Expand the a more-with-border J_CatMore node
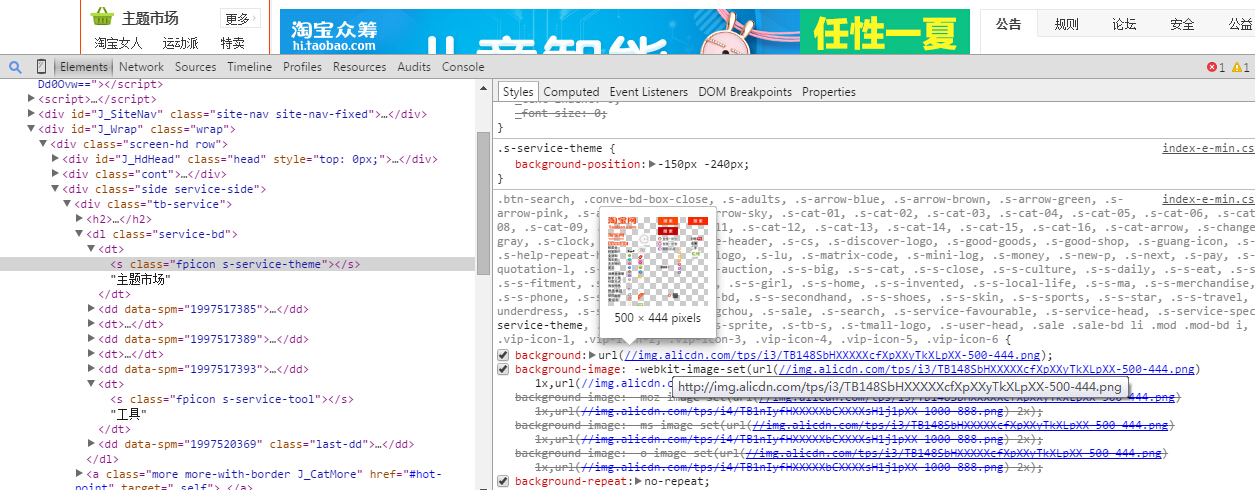 pos(79,474)
